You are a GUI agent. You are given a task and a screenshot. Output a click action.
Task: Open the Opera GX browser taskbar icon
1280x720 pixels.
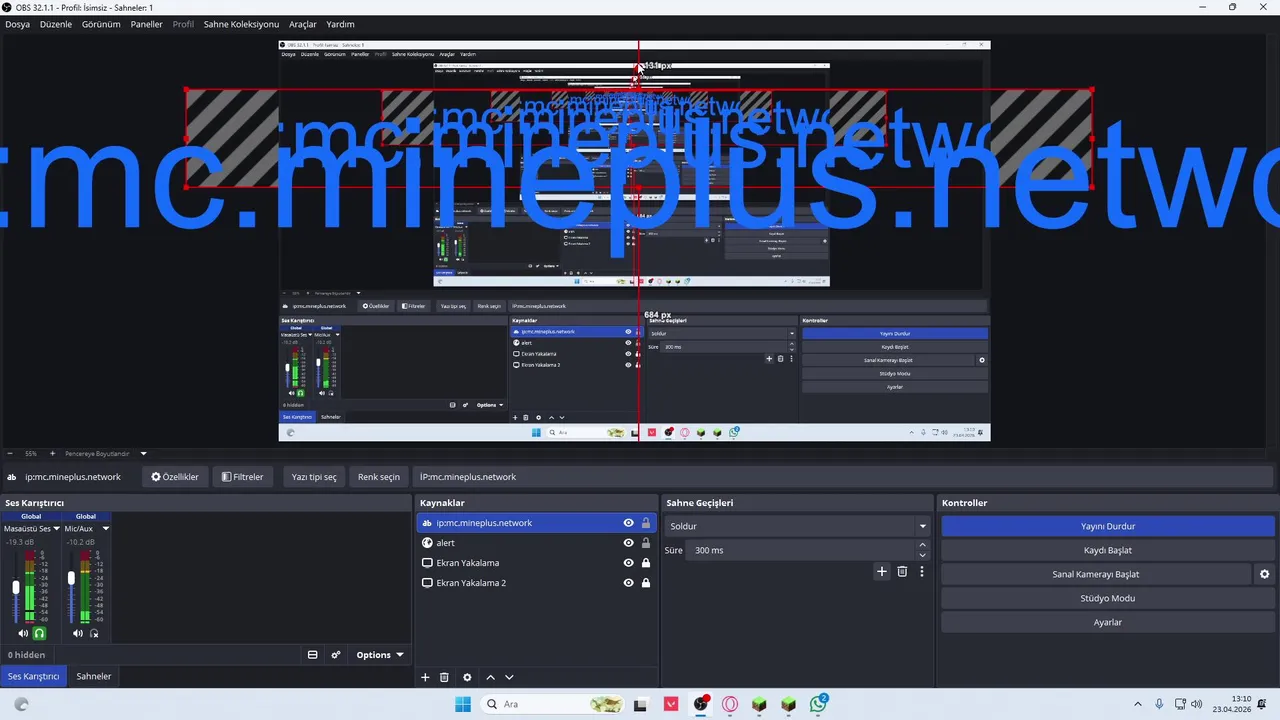click(x=730, y=704)
